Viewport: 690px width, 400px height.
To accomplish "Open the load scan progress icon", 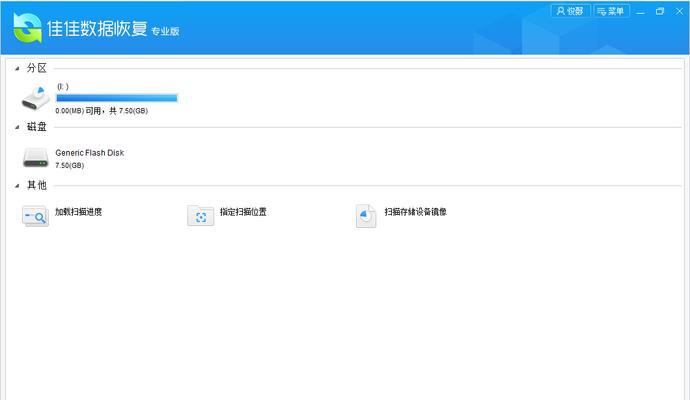I will (x=35, y=216).
